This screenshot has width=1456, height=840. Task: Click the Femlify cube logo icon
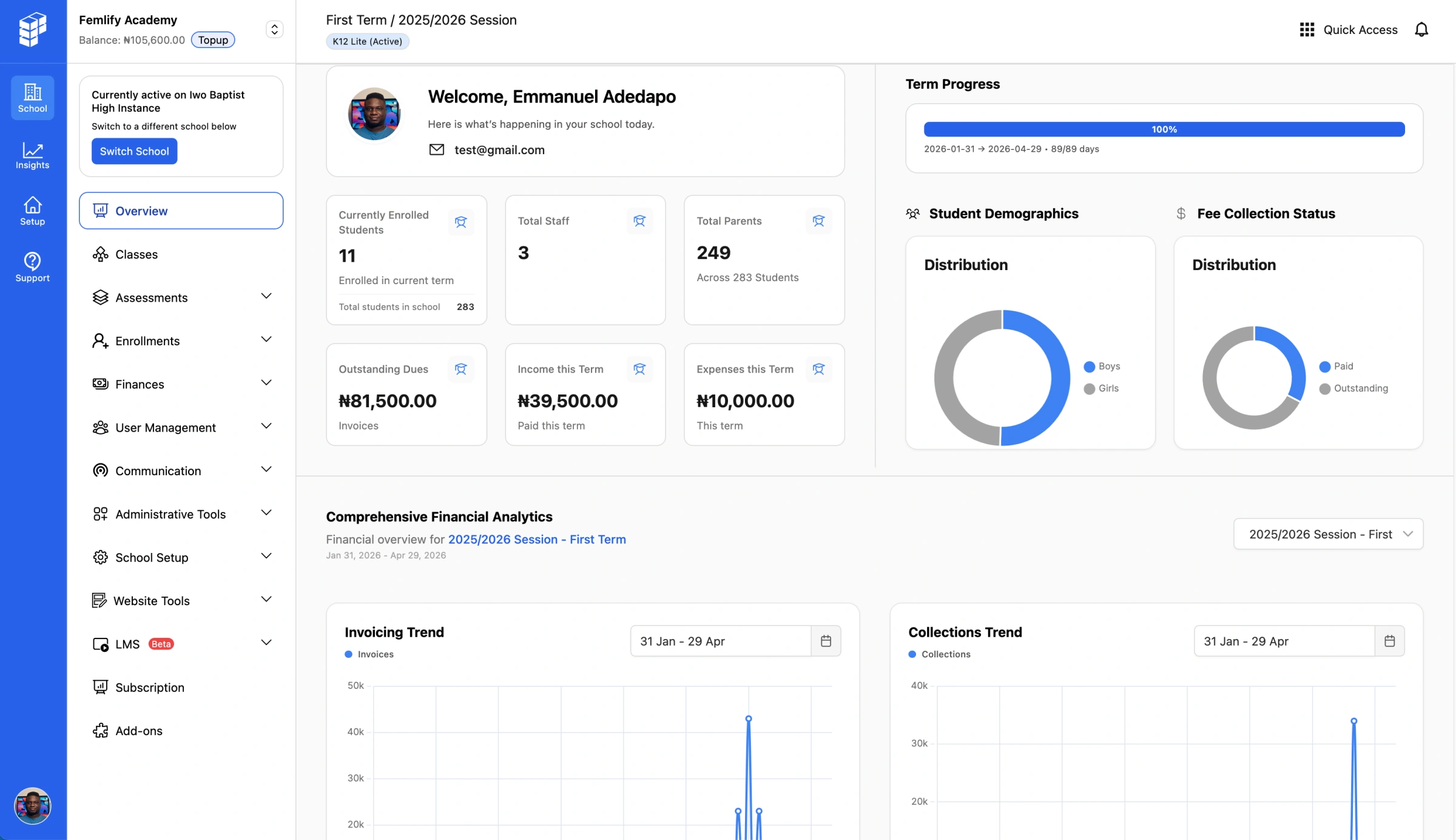point(33,29)
